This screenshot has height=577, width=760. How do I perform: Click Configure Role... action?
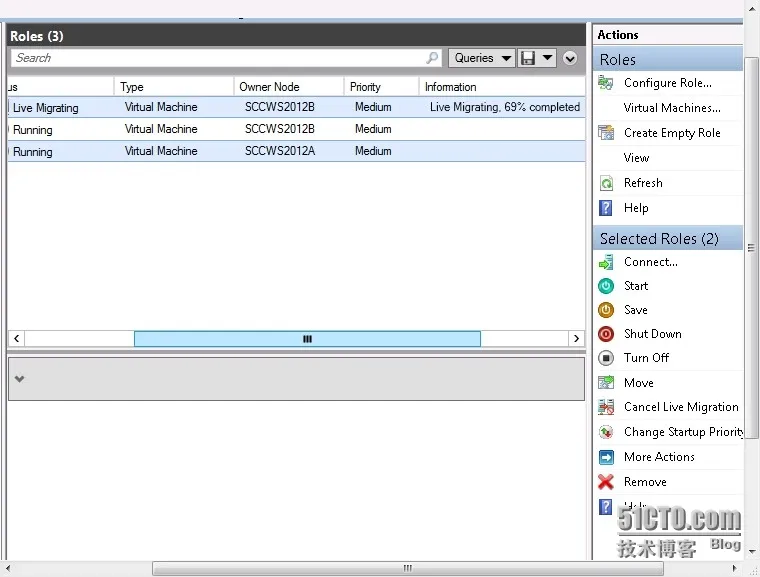tap(667, 83)
